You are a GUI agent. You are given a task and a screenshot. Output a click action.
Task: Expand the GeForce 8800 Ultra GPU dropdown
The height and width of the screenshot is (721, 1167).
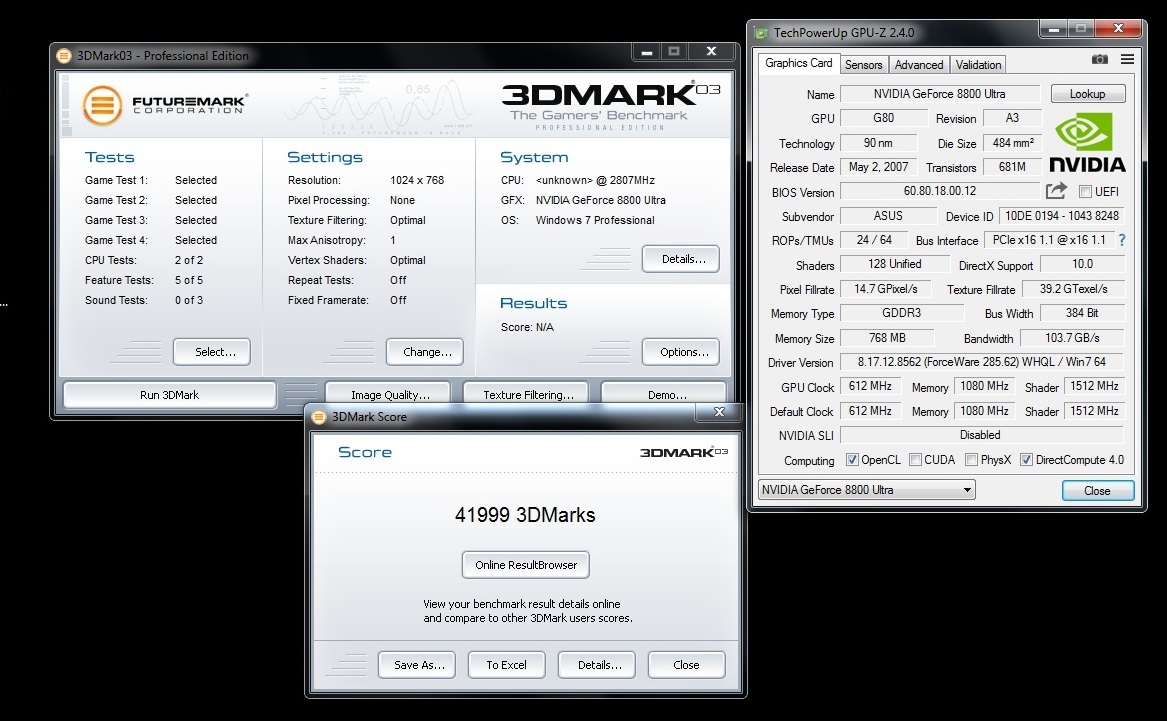pyautogui.click(x=865, y=490)
